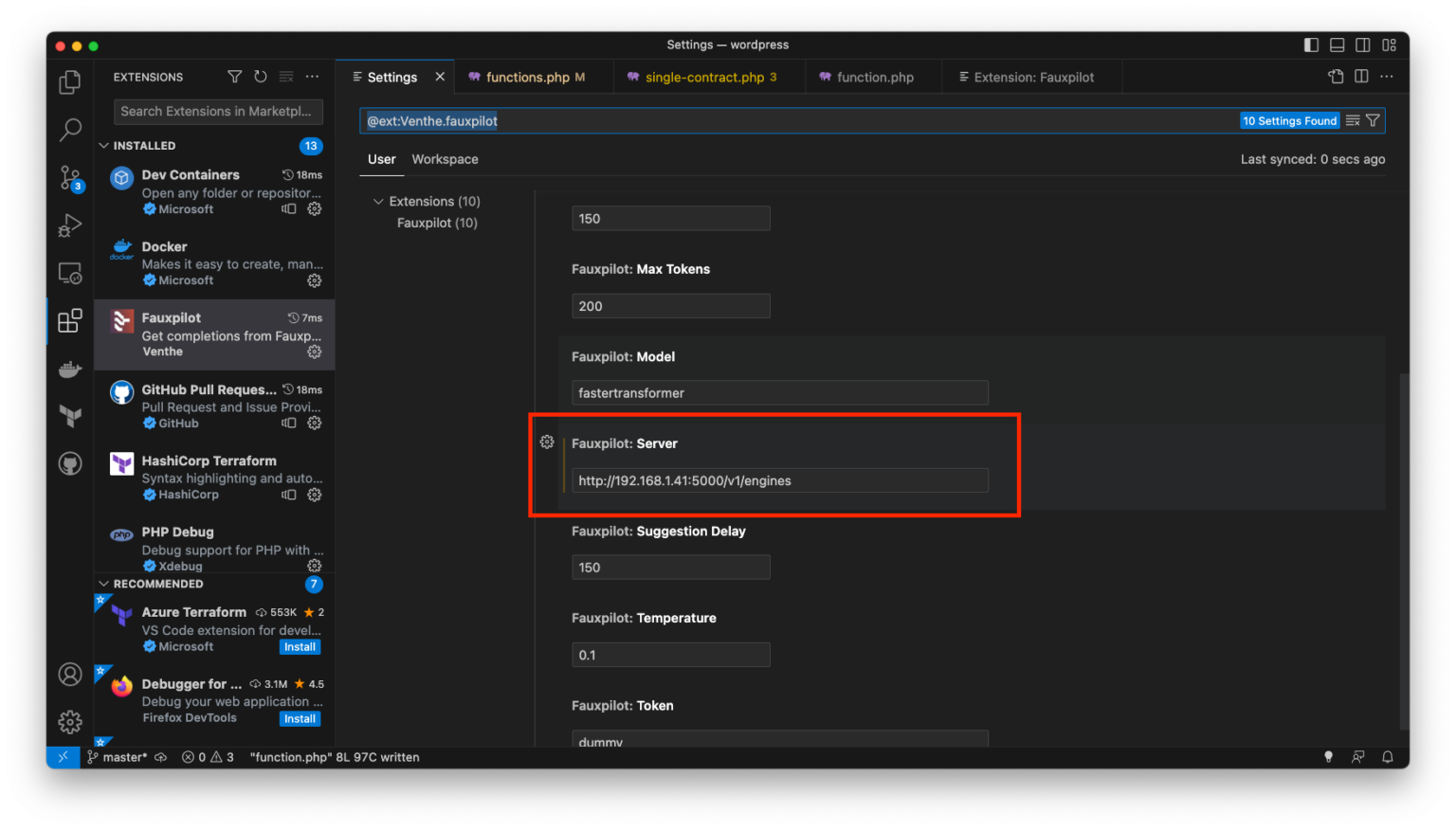This screenshot has width=1456, height=830.
Task: Show the errors and warnings panel from the status bar
Action: (207, 756)
